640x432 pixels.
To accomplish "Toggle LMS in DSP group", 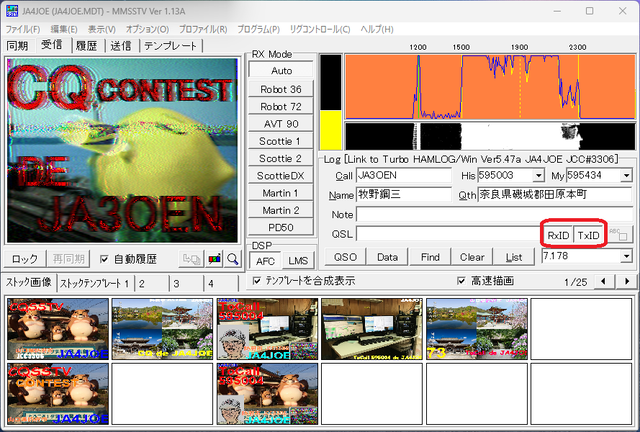I will (x=298, y=261).
